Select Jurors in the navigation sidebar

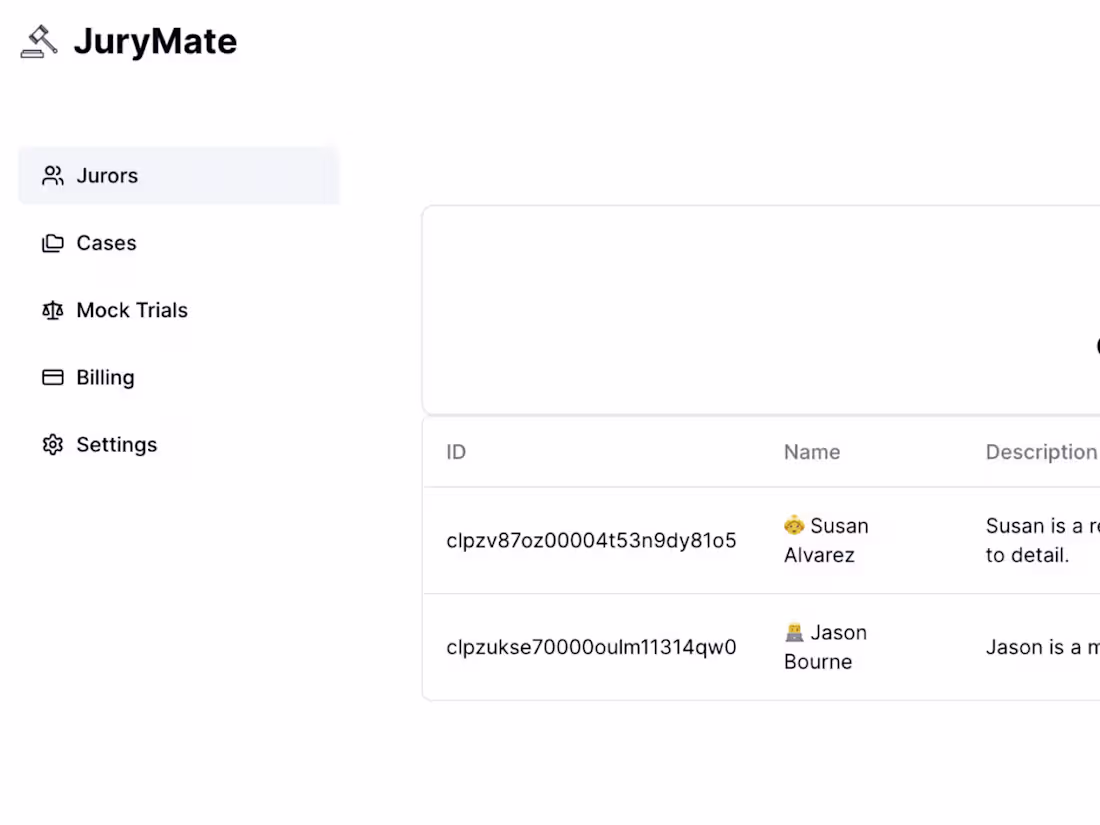click(107, 175)
